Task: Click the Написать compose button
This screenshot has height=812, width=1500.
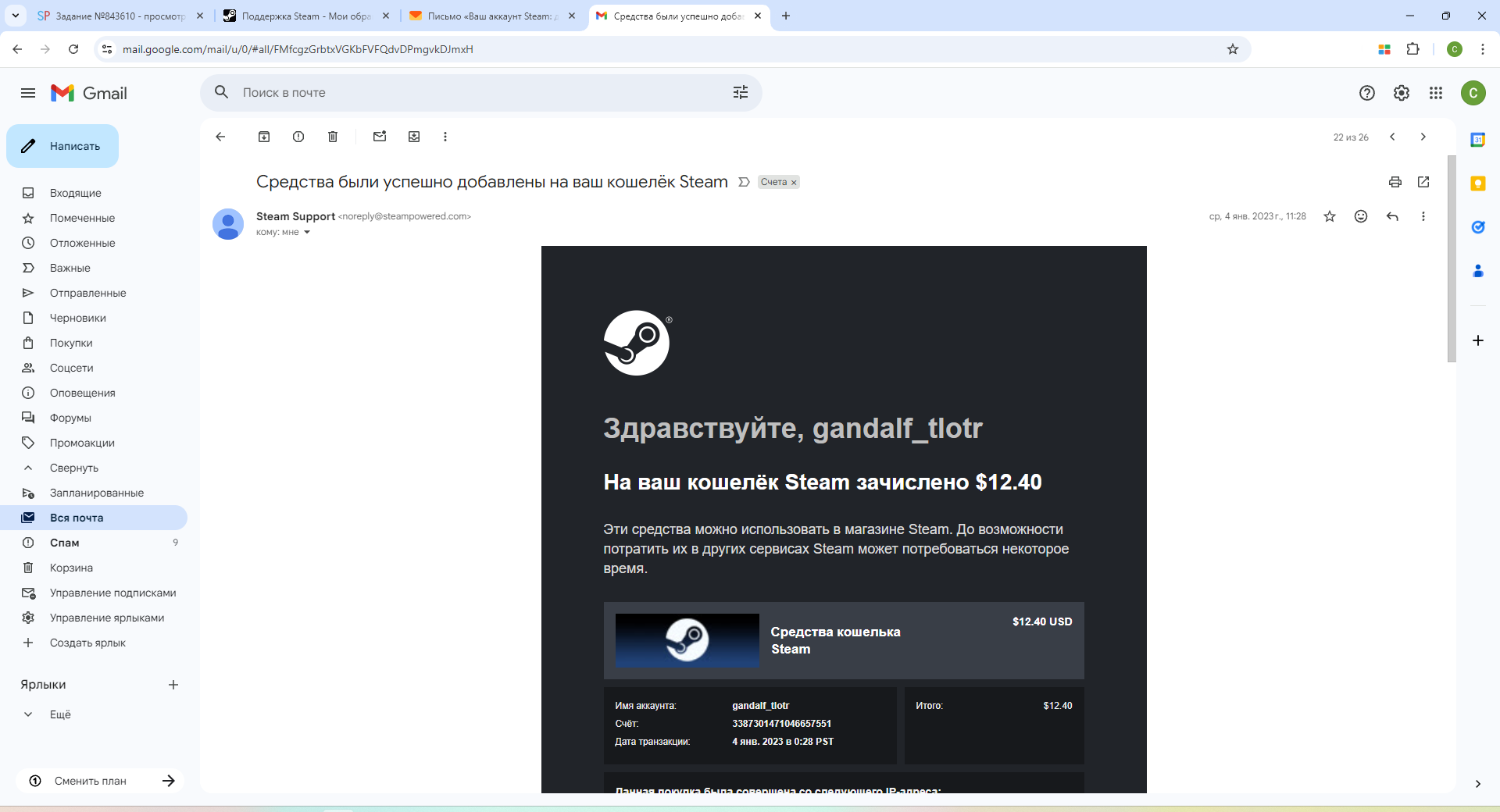Action: [x=62, y=146]
